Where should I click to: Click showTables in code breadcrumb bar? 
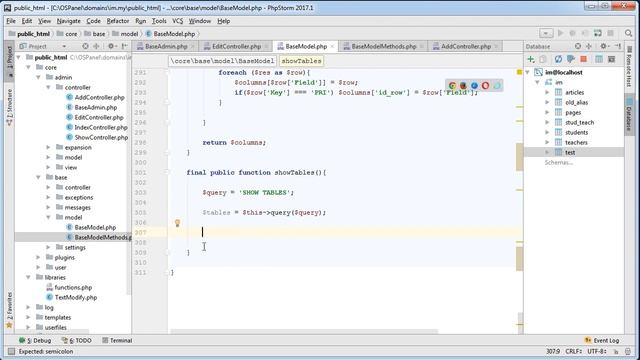(301, 61)
